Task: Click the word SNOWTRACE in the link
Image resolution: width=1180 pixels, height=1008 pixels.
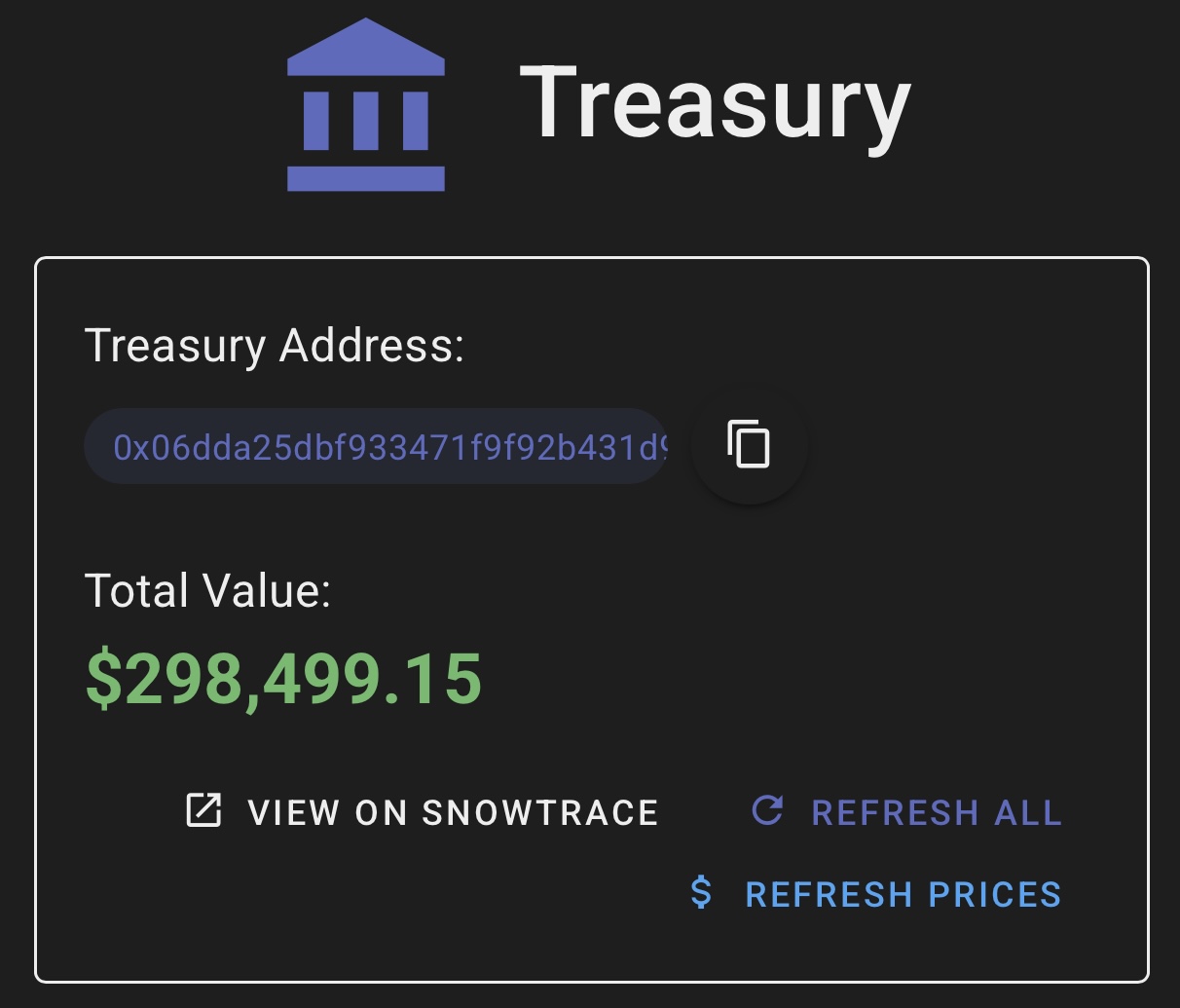Action: coord(540,812)
